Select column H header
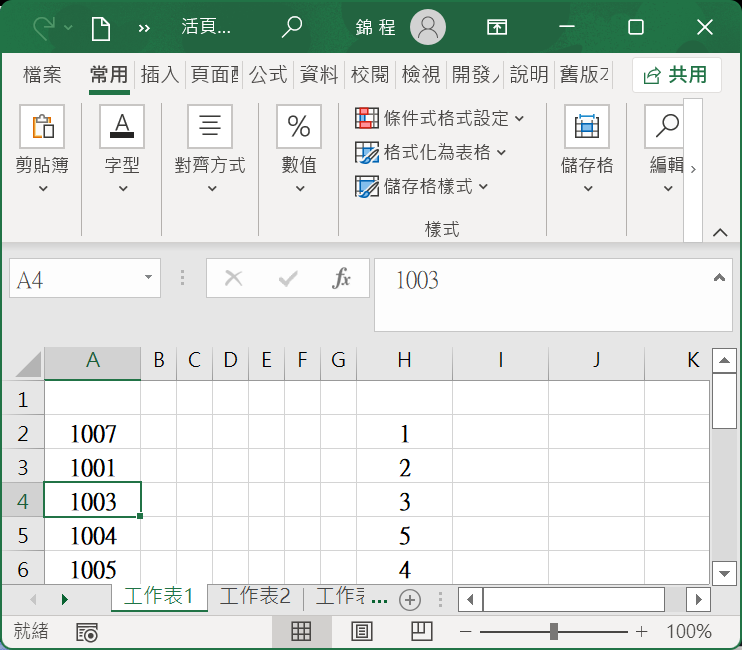Image resolution: width=742 pixels, height=650 pixels. click(405, 362)
